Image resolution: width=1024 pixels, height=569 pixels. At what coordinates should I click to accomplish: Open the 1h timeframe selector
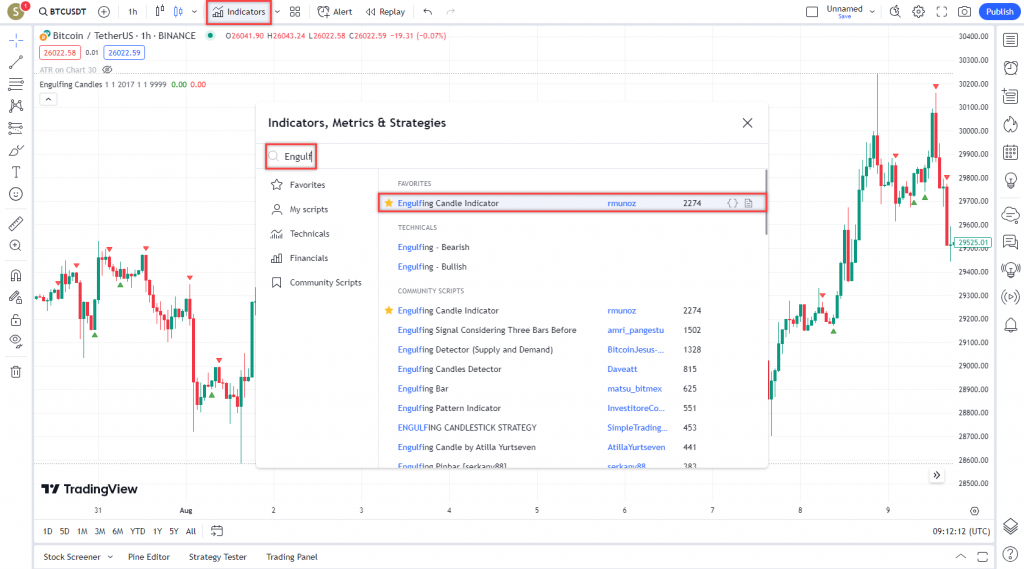click(x=133, y=12)
